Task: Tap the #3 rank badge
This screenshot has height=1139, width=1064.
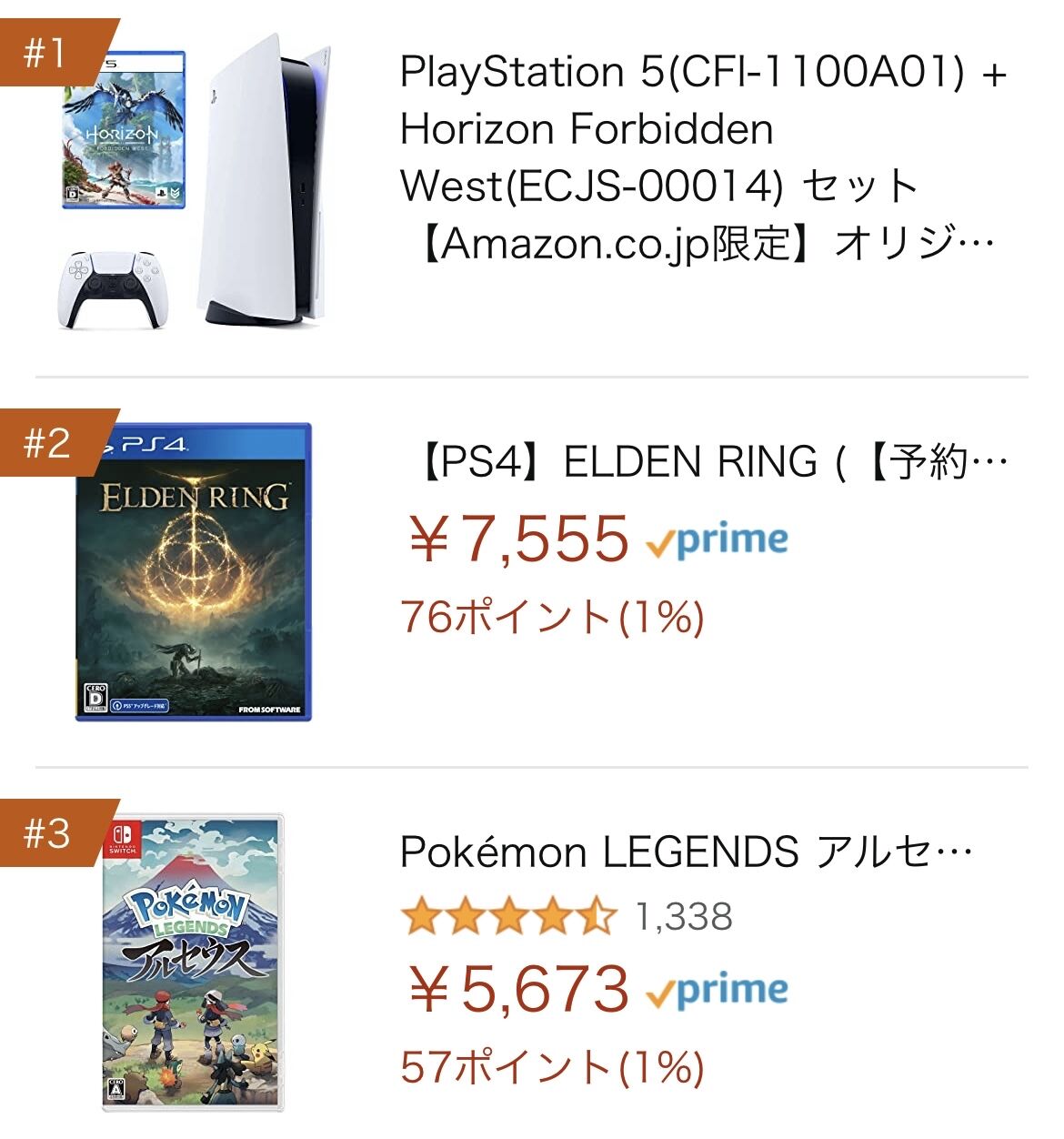Action: pos(47,832)
